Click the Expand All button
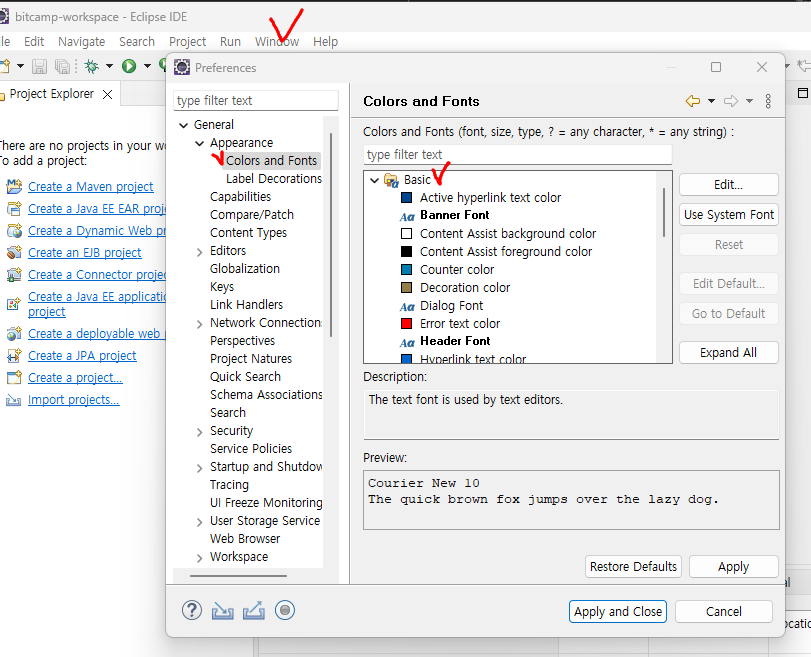The width and height of the screenshot is (811, 657). pos(728,353)
